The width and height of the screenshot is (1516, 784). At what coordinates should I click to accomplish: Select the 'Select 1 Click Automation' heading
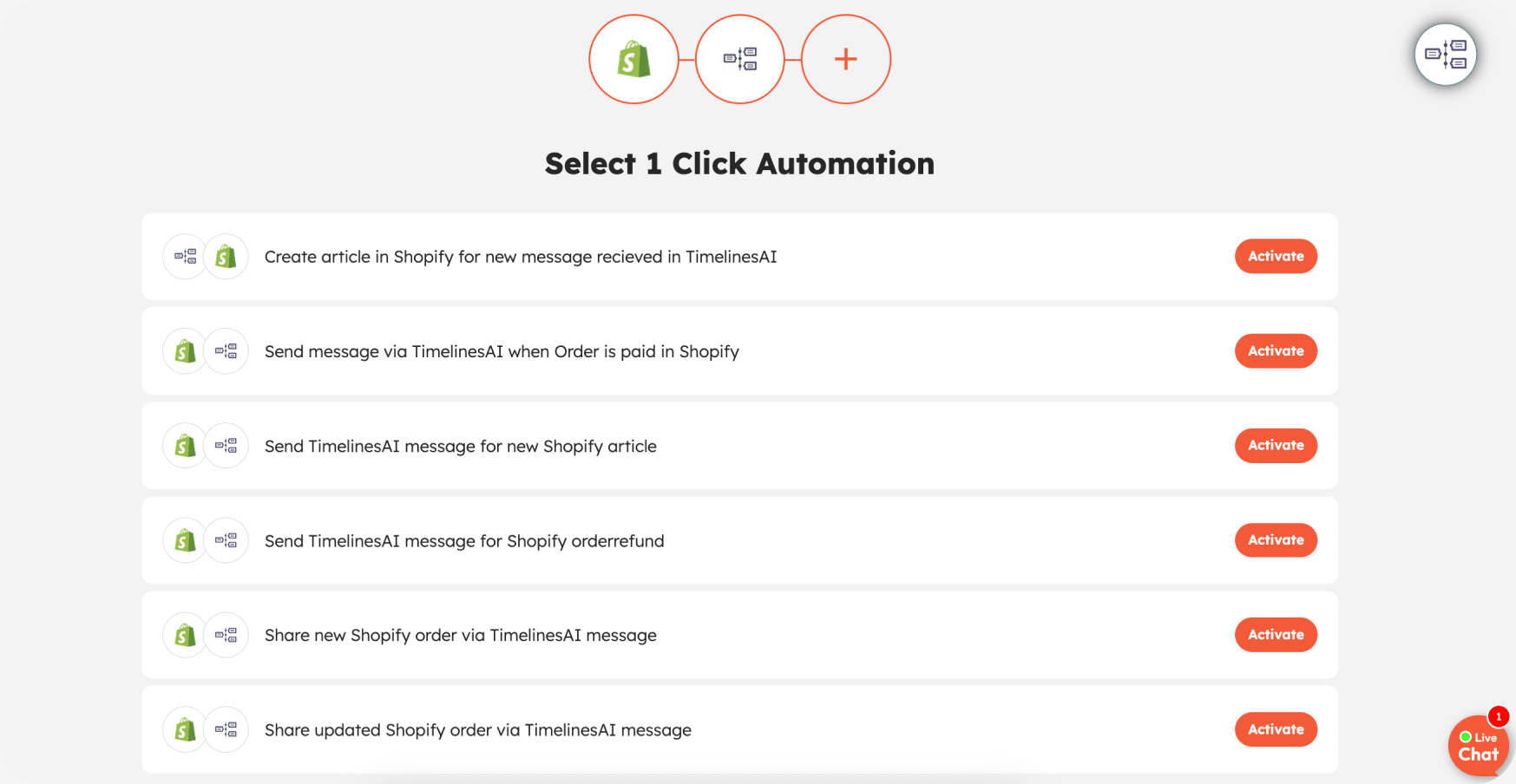tap(739, 163)
